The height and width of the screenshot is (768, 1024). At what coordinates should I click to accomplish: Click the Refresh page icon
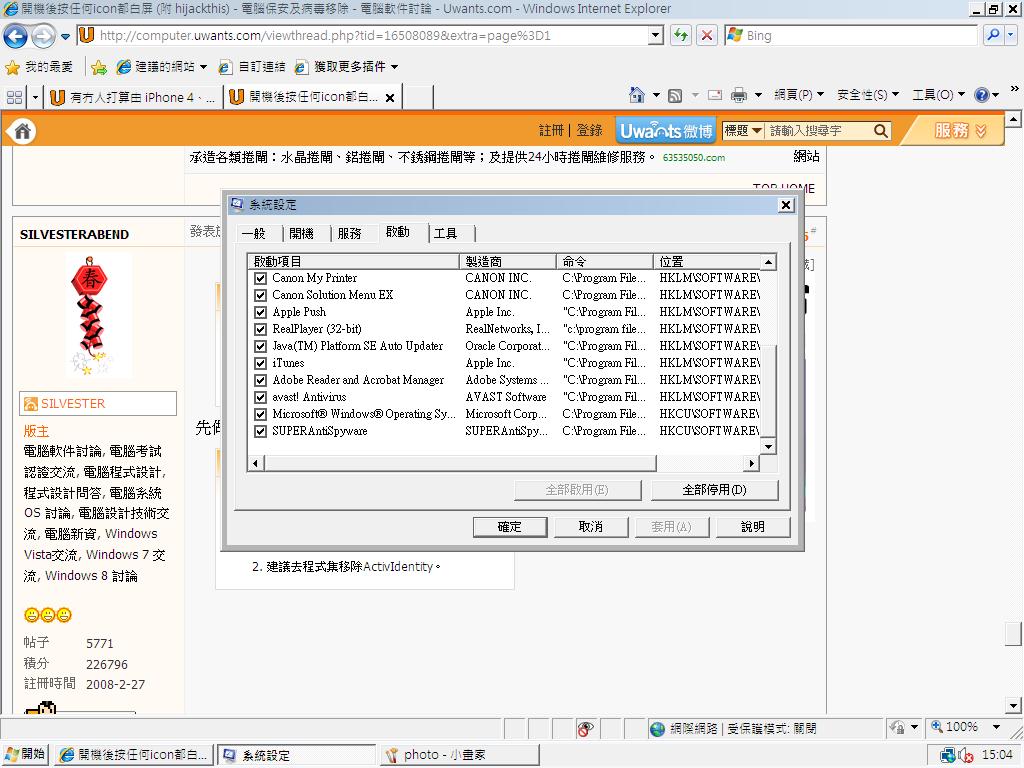[x=680, y=35]
